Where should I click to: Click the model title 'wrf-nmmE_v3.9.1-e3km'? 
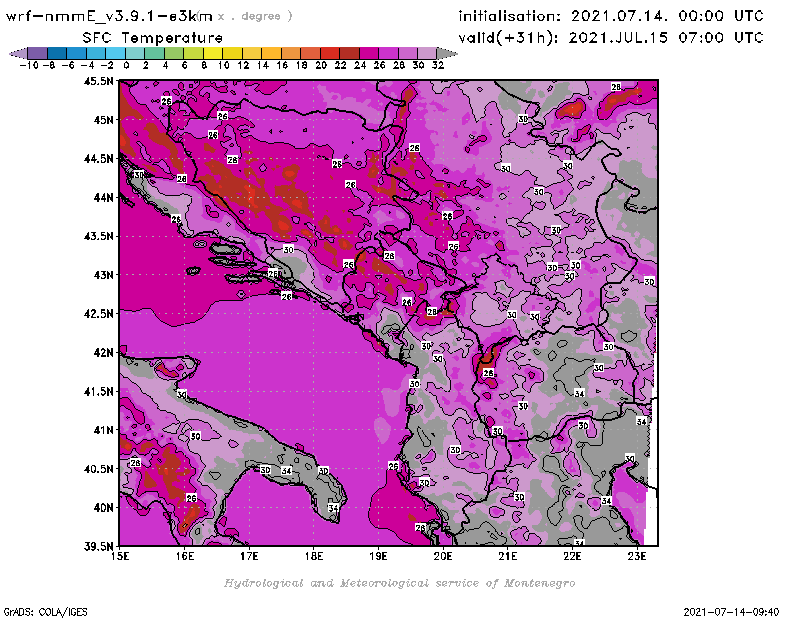[109, 16]
